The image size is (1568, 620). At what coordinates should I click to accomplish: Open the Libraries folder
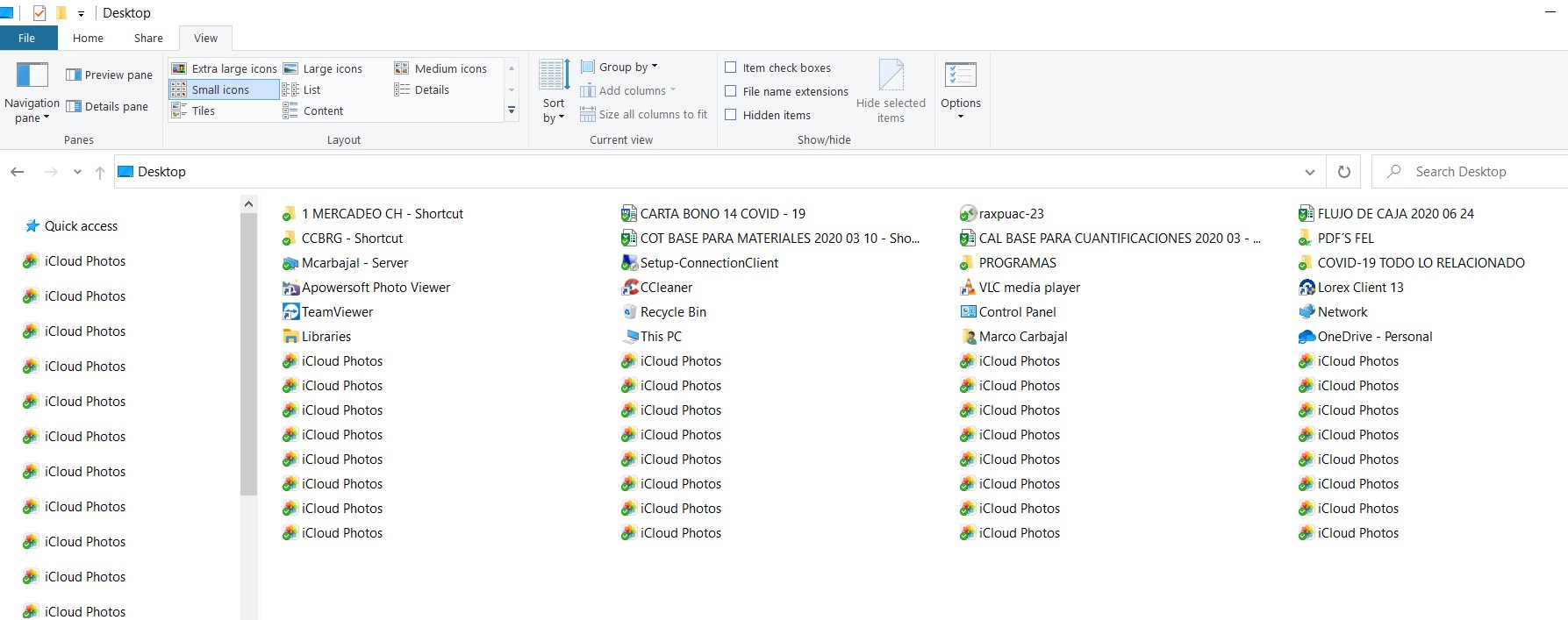click(x=316, y=336)
